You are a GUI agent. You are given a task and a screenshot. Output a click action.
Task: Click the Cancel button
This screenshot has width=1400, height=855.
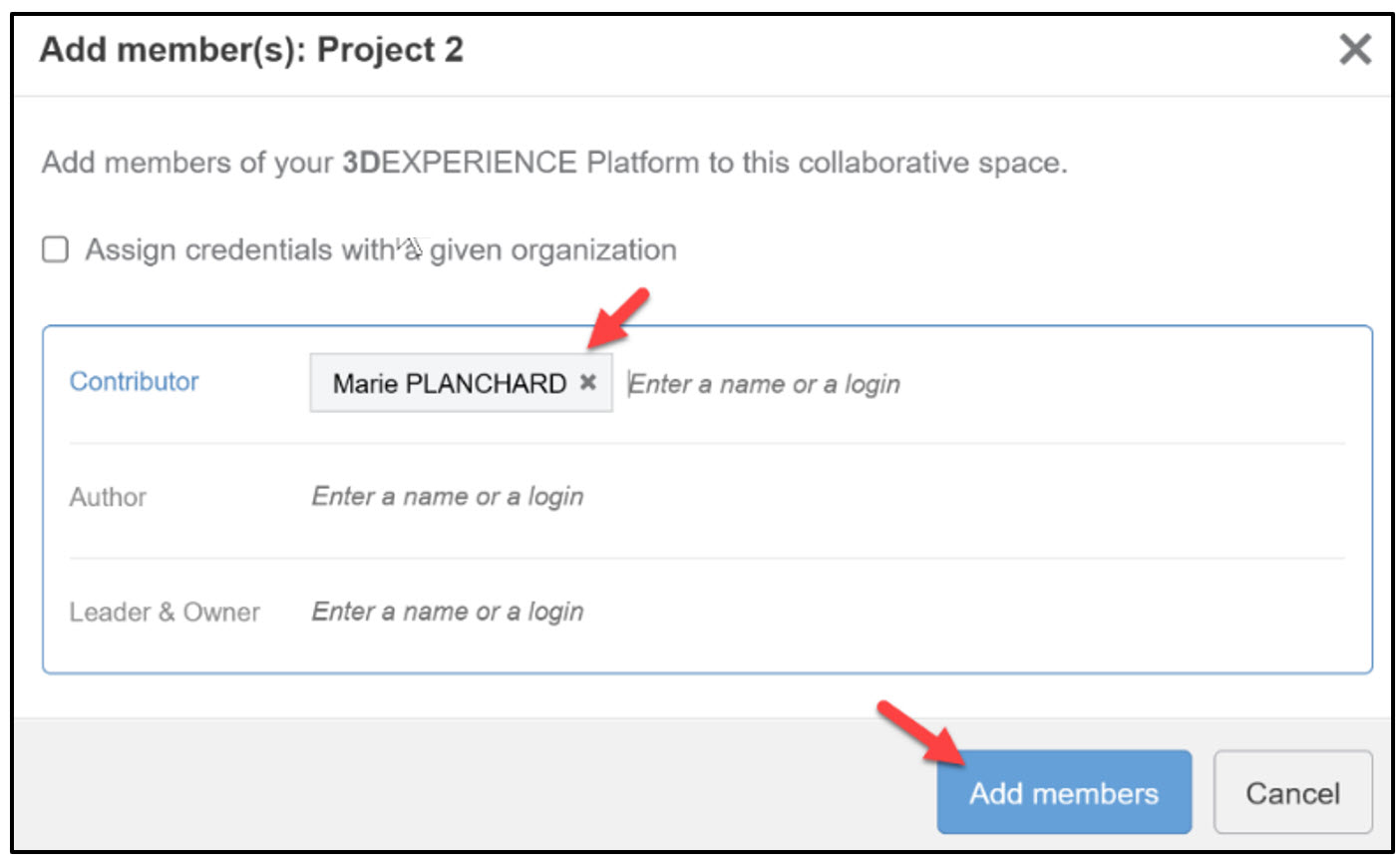point(1293,792)
